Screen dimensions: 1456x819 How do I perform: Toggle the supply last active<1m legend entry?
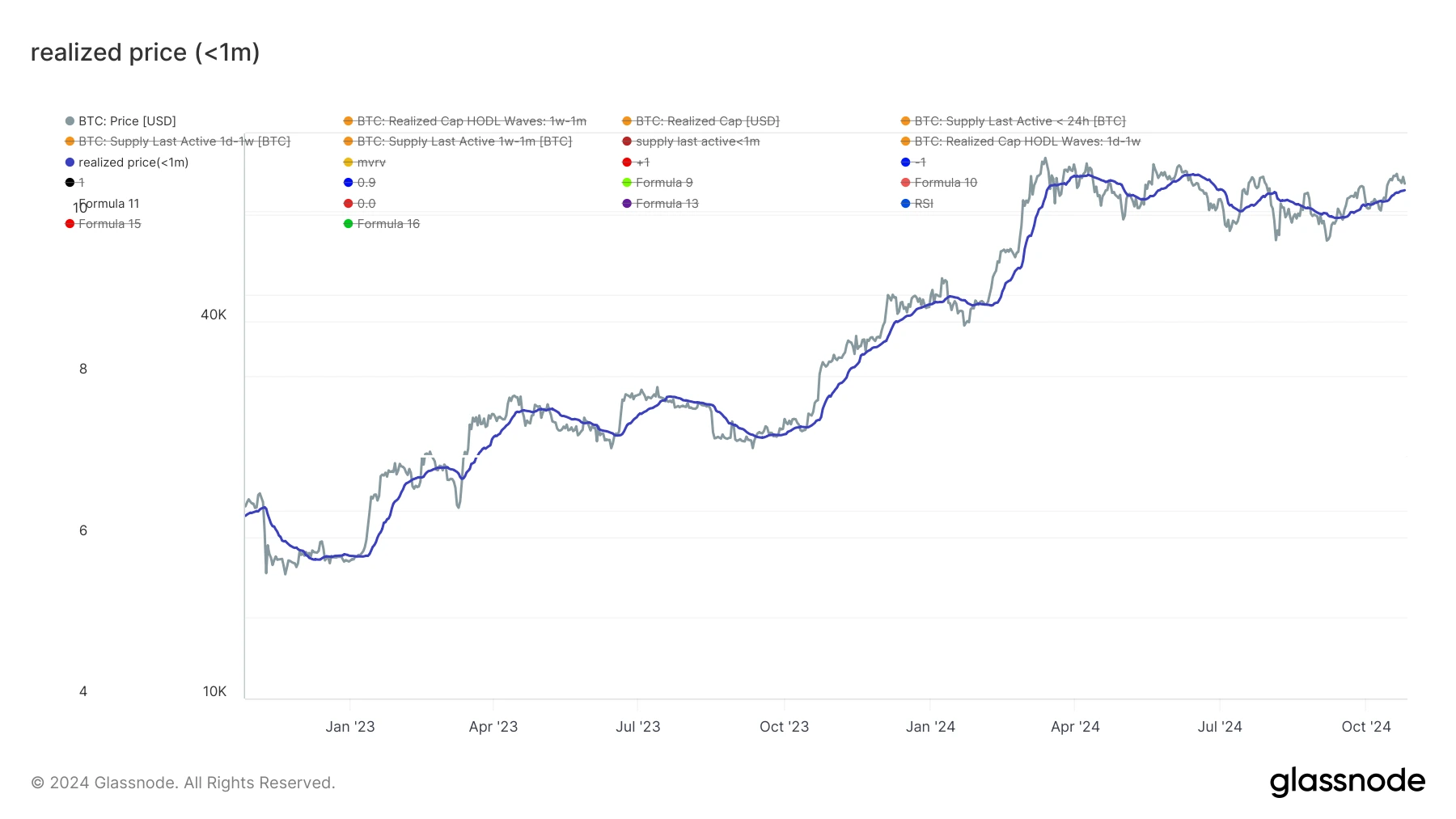tap(691, 141)
